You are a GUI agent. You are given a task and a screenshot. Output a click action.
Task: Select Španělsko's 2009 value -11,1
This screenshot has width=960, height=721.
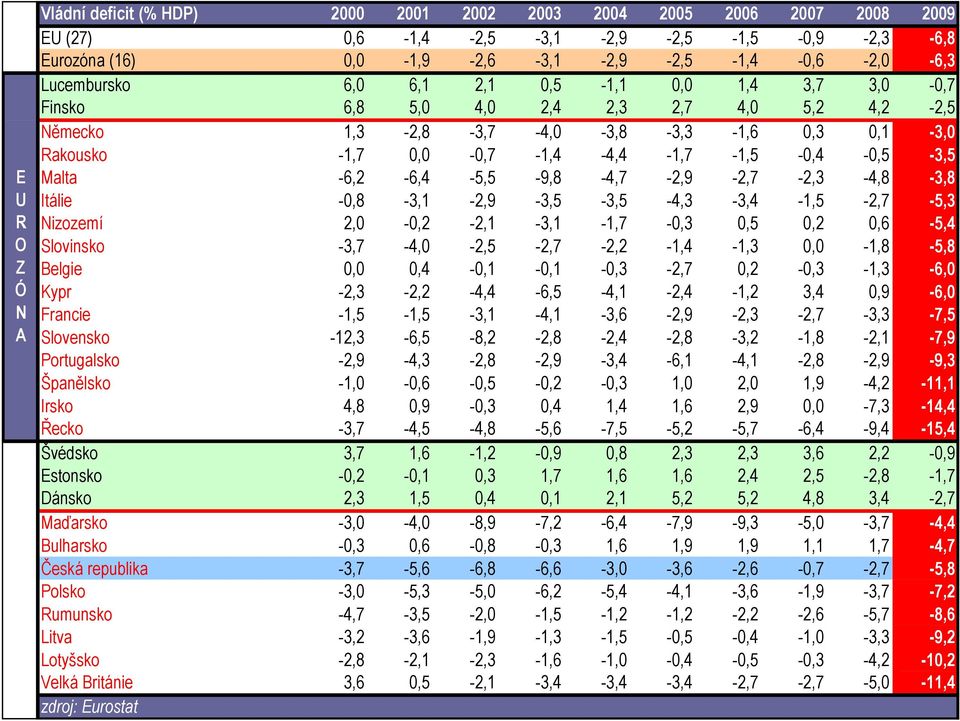(938, 384)
